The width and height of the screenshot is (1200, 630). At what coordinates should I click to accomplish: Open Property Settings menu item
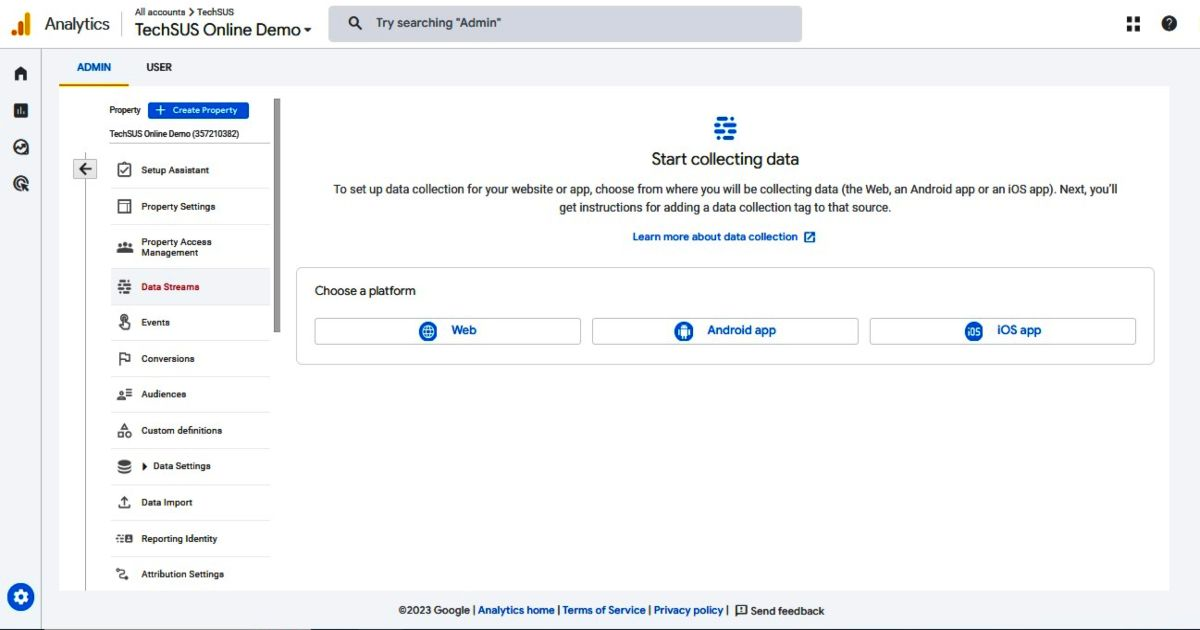tap(190, 206)
